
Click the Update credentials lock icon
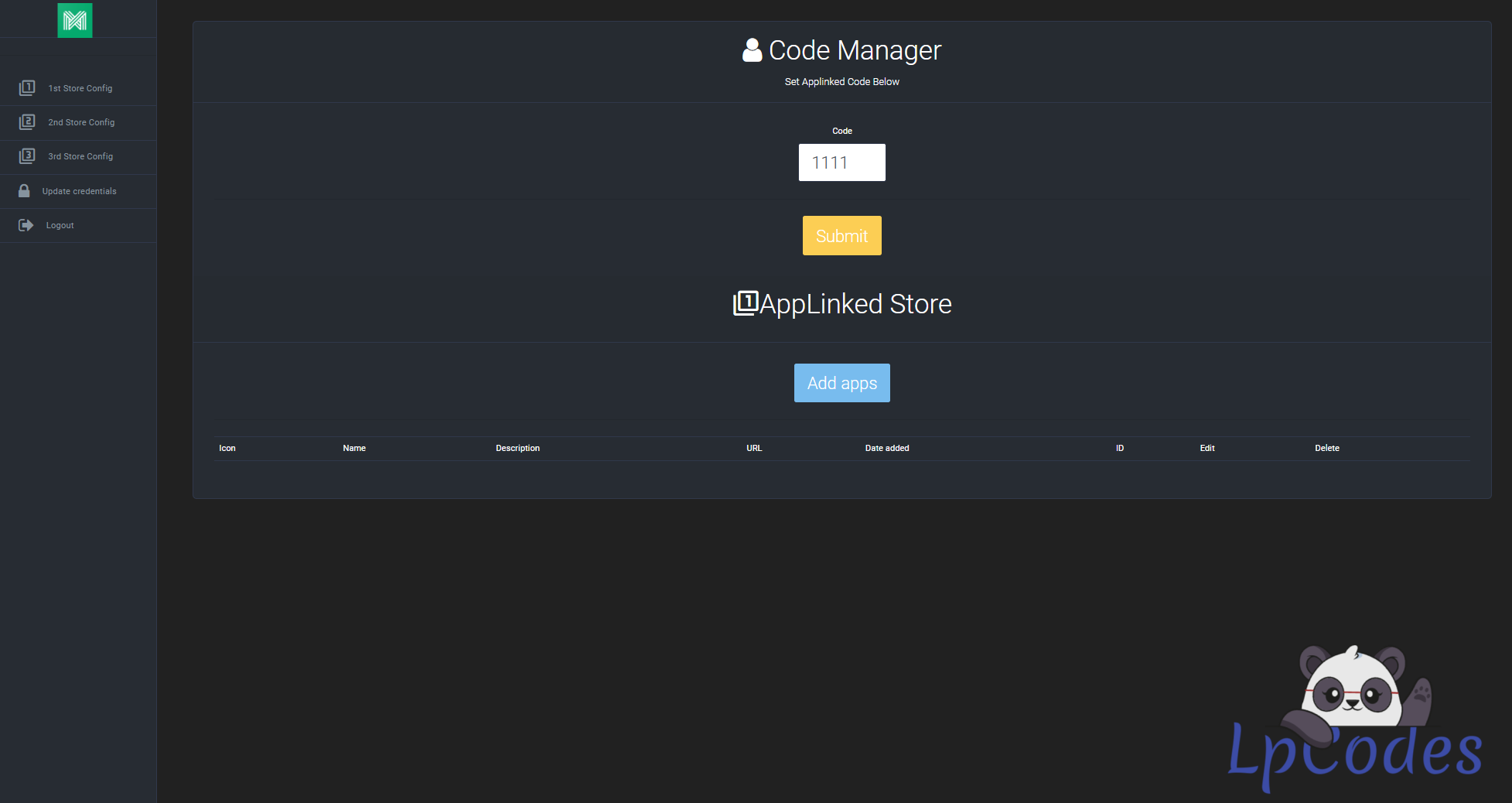tap(24, 191)
